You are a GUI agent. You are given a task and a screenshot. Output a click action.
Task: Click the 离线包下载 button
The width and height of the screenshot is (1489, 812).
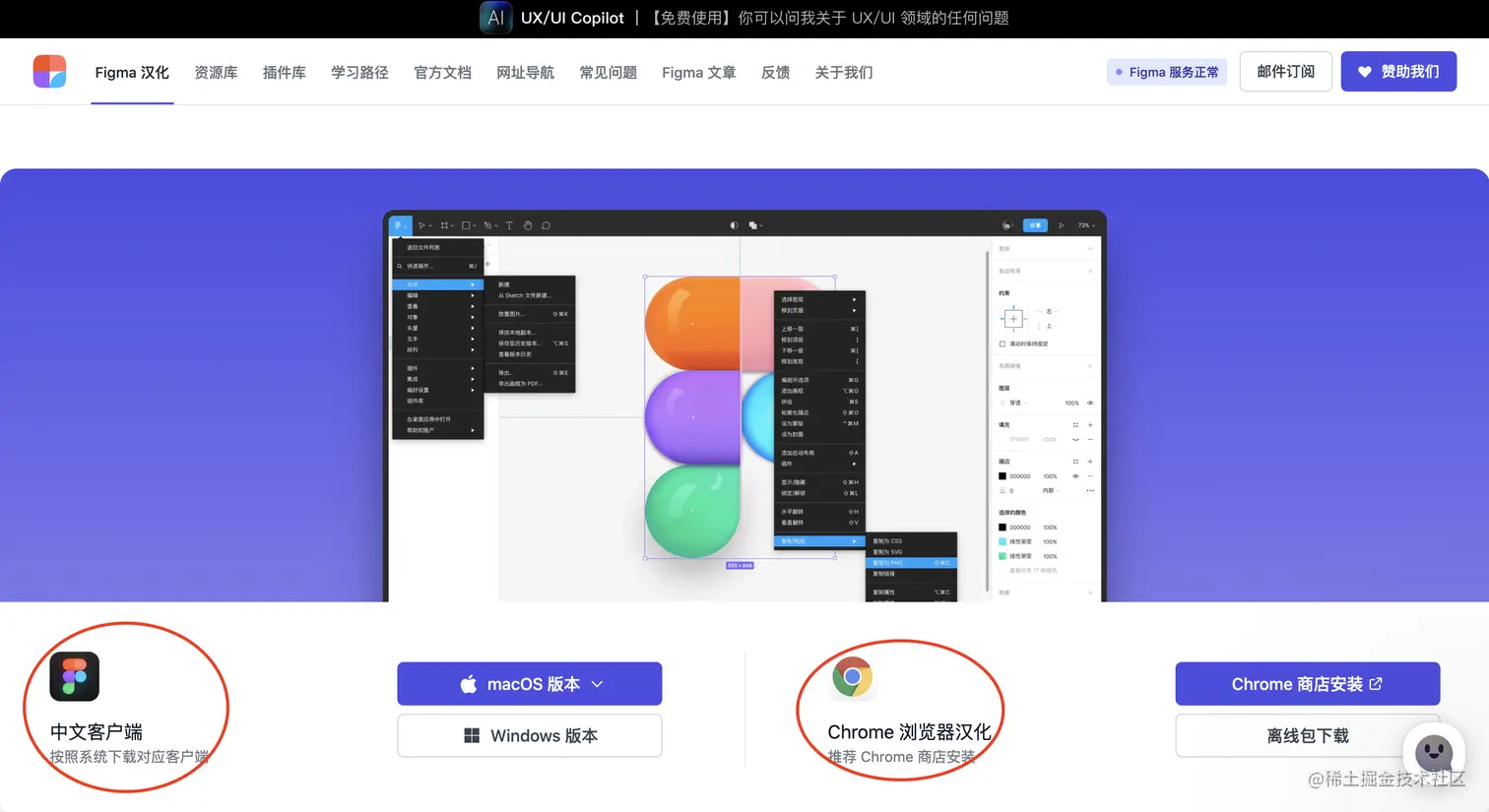[1308, 735]
